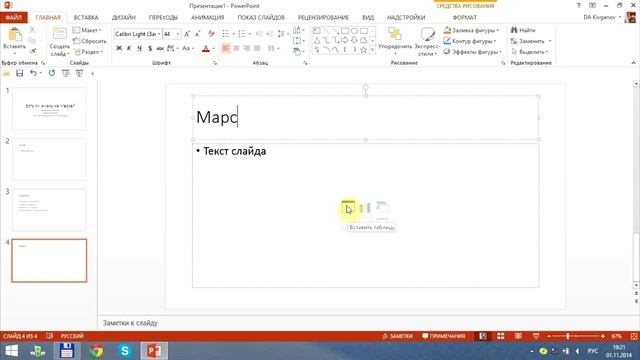This screenshot has width=640, height=360.
Task: Increase font size with large A button
Action: 187,34
